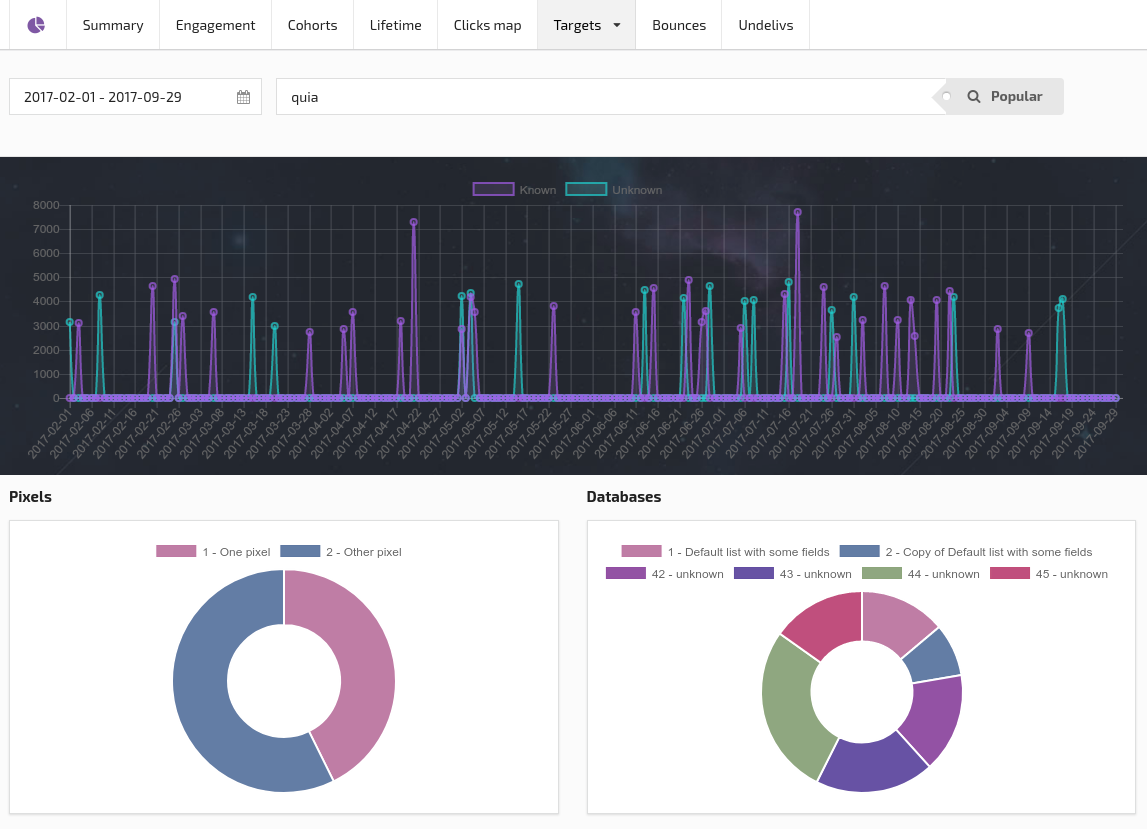The image size is (1147, 829).
Task: Open the Summary tab
Action: coord(113,25)
